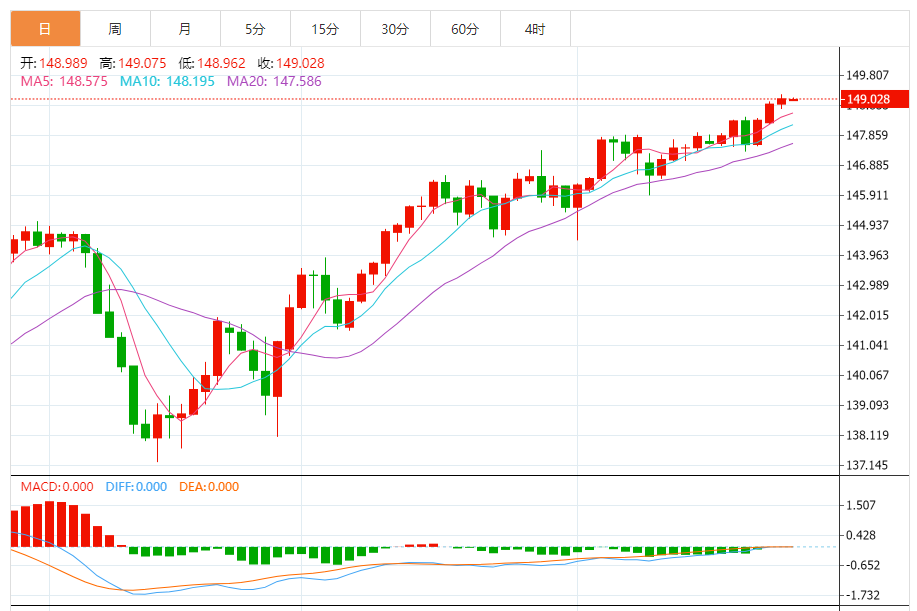Click the 149.807 price axis label
This screenshot has width=917, height=611.
click(867, 75)
